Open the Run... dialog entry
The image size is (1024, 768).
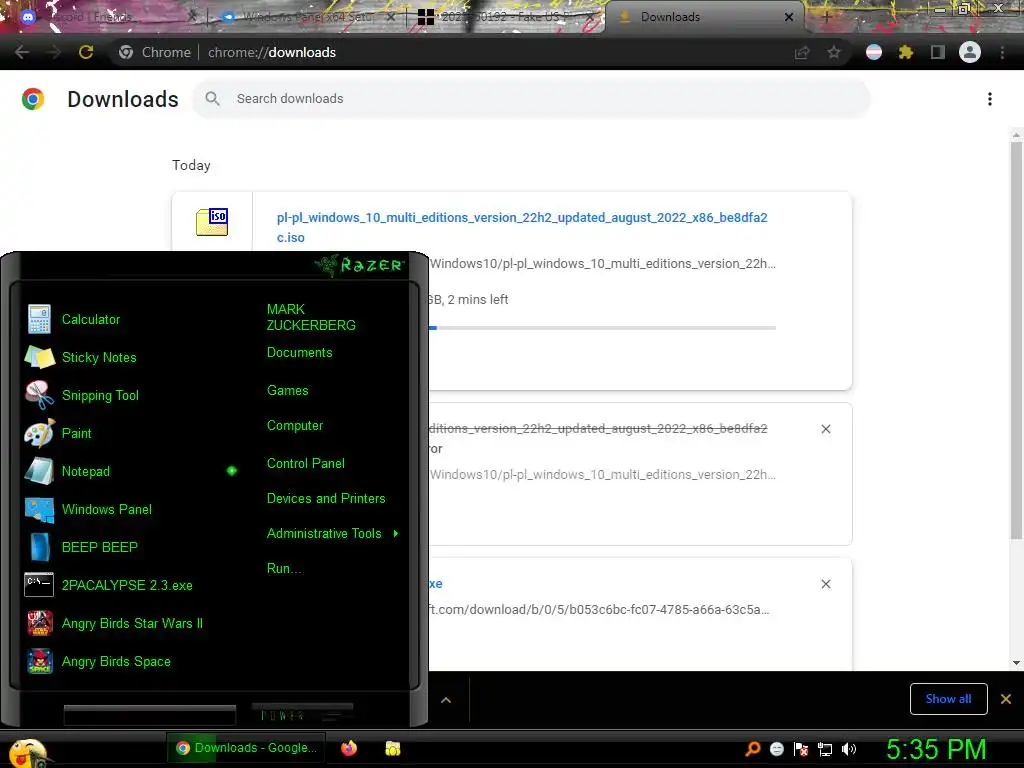(x=284, y=569)
